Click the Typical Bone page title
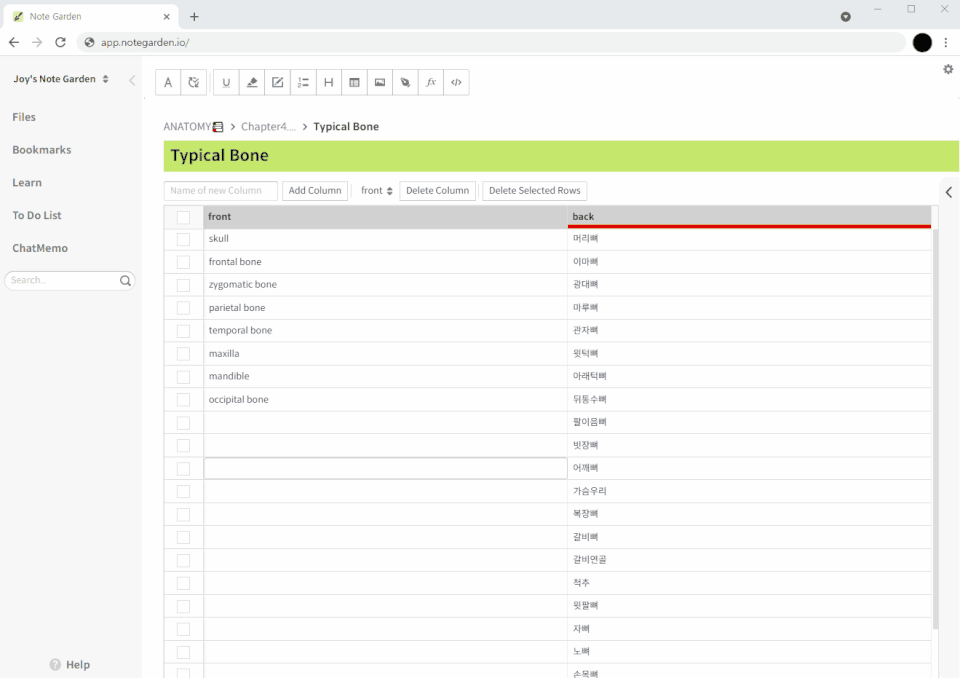This screenshot has width=960, height=678. [x=219, y=156]
